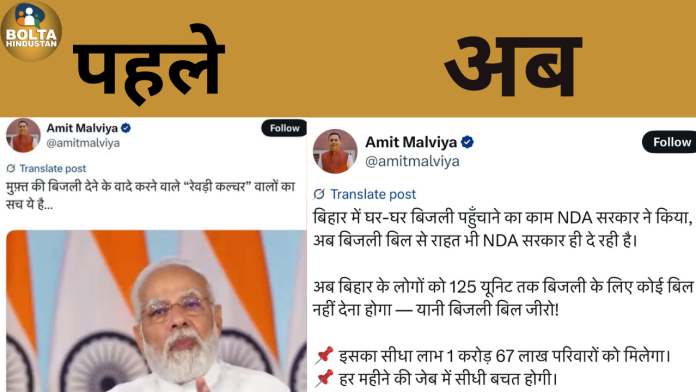Open 'Translate post' link in left tweet
This screenshot has width=696, height=392.
pyautogui.click(x=53, y=168)
